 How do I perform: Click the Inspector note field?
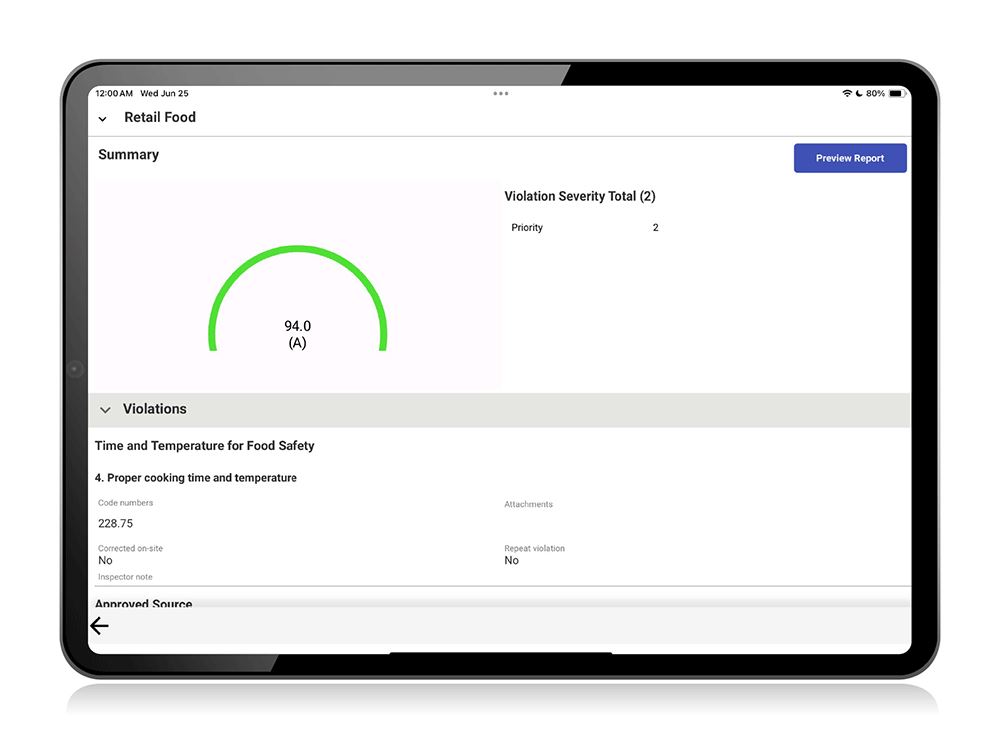click(x=125, y=577)
